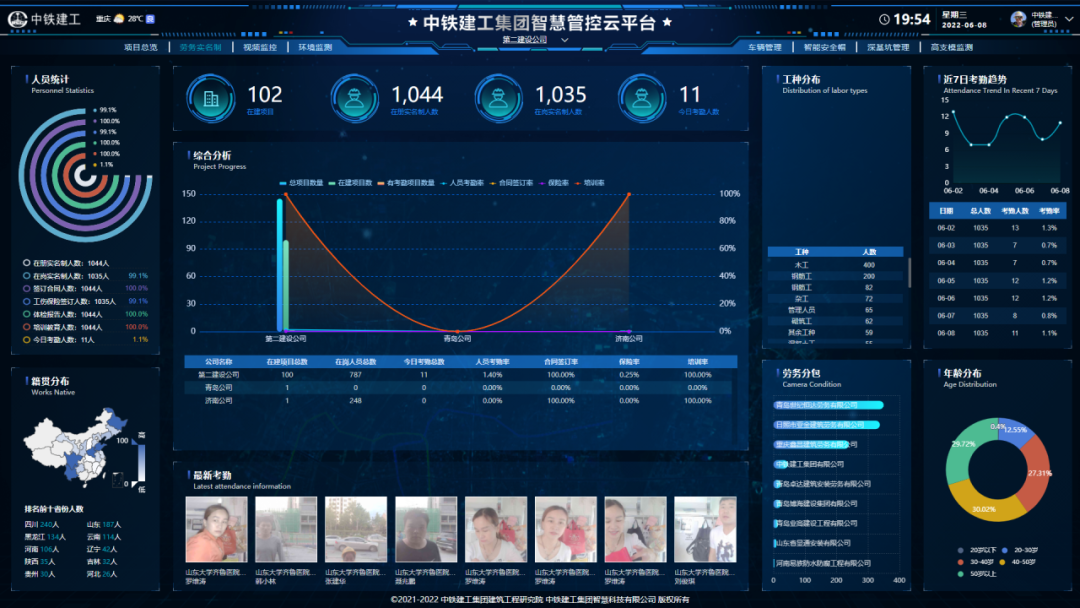Open the 视频监控 tab
This screenshot has width=1080, height=608.
[260, 48]
